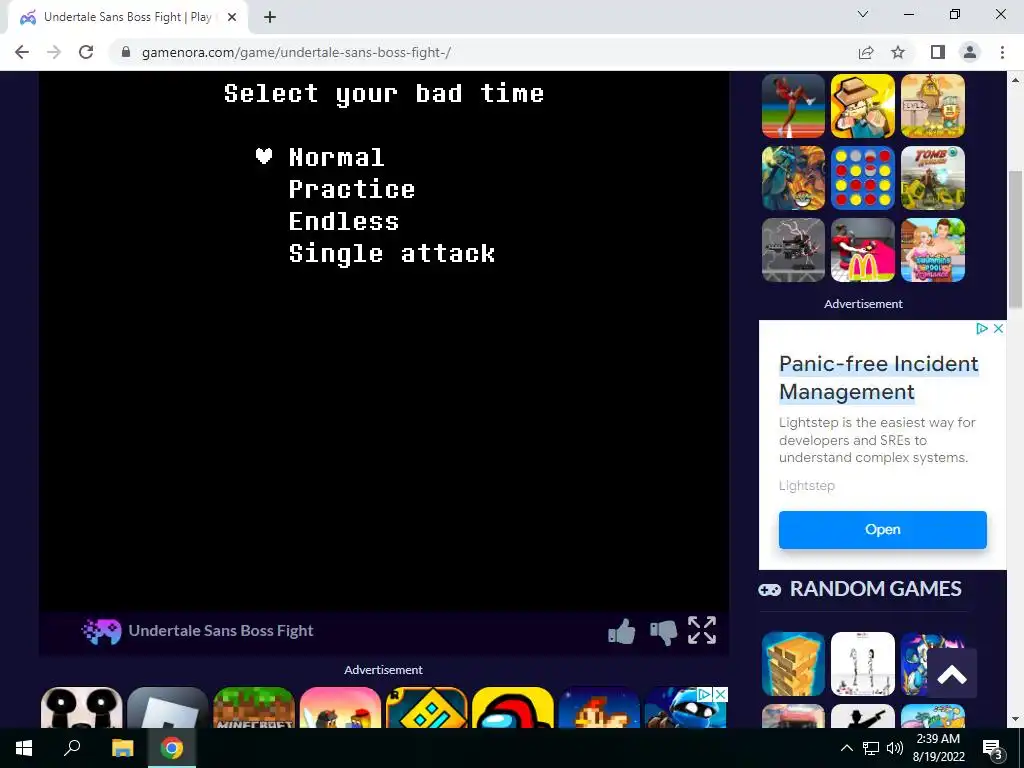Click the share page icon in address bar
The height and width of the screenshot is (768, 1024).
click(x=866, y=52)
